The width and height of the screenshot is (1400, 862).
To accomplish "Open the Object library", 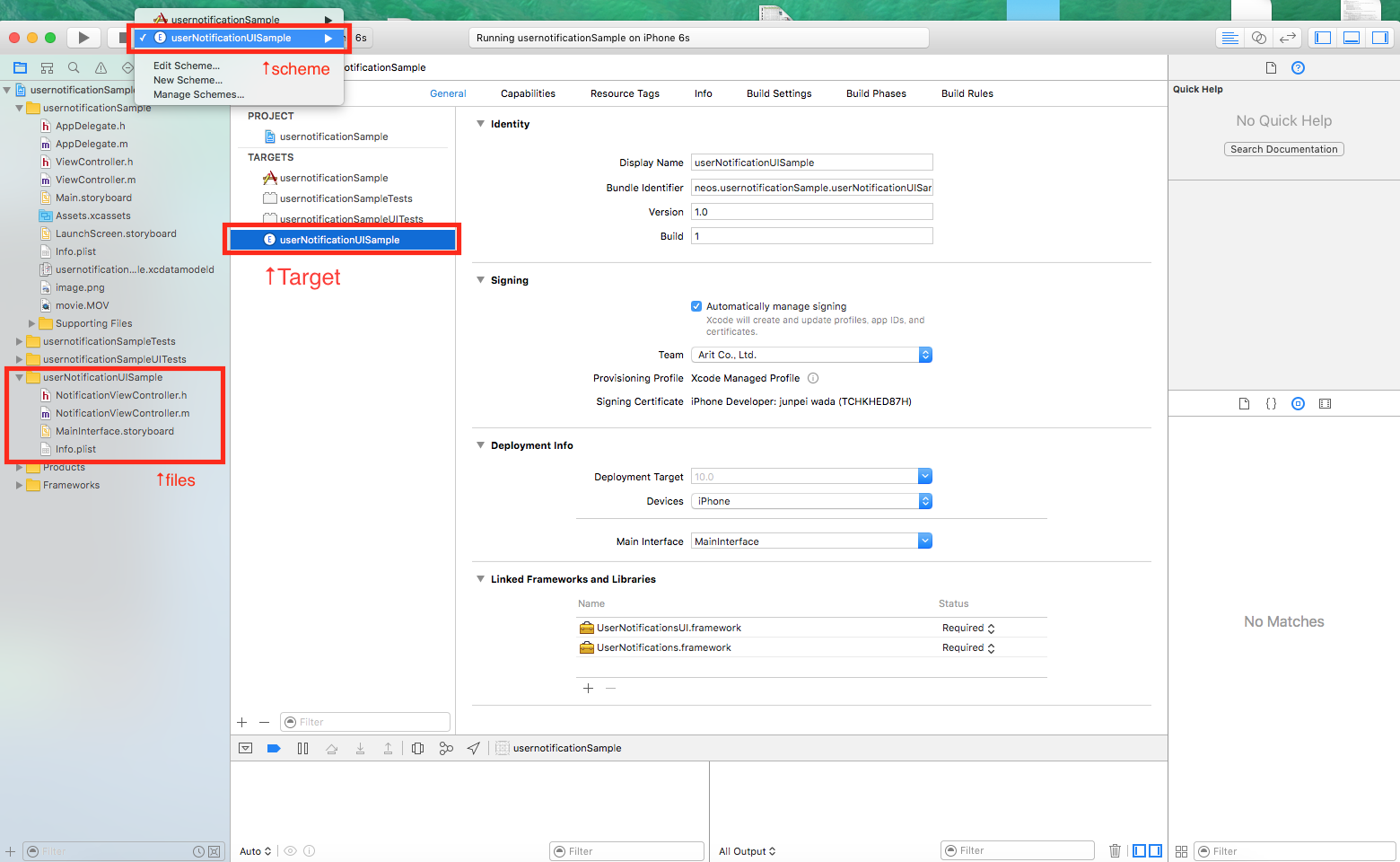I will pyautogui.click(x=1298, y=403).
